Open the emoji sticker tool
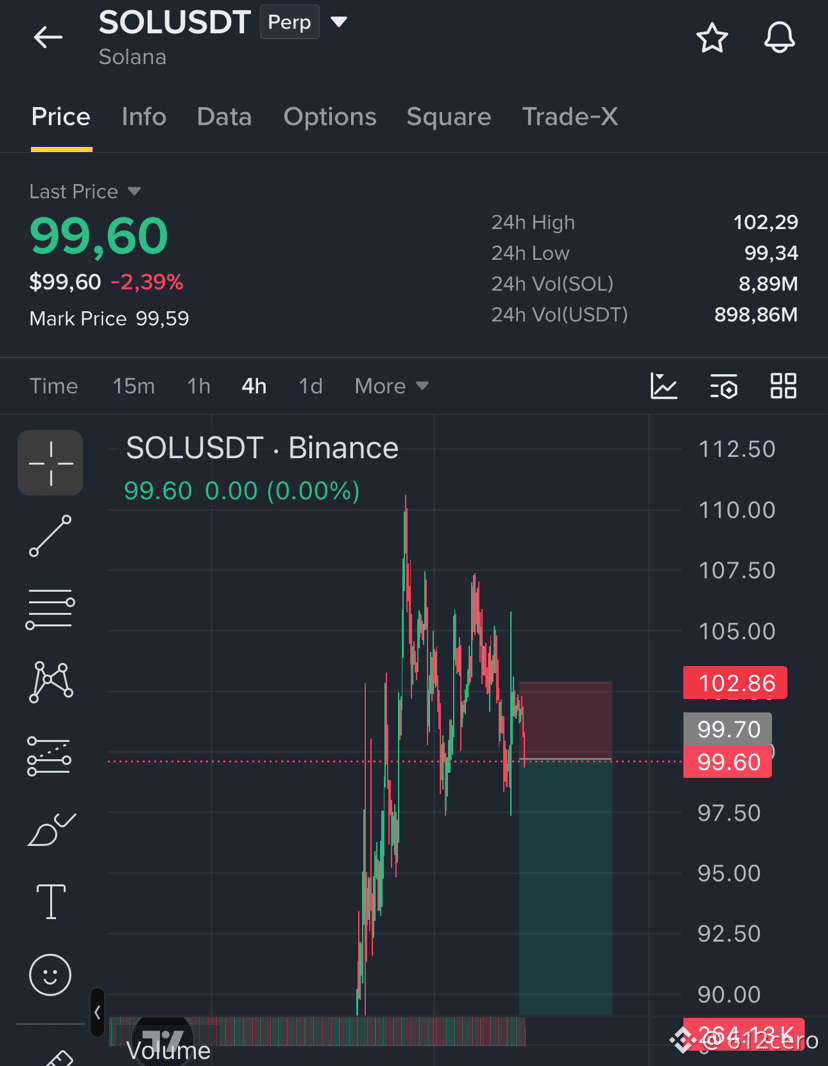 50,975
